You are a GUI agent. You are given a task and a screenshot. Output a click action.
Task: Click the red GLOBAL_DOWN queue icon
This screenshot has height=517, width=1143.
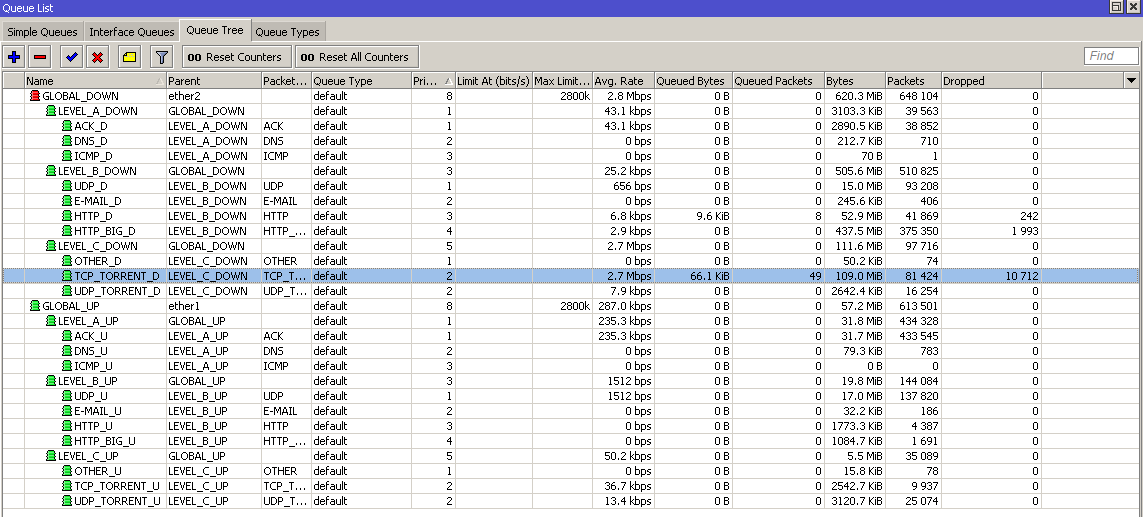pos(34,96)
